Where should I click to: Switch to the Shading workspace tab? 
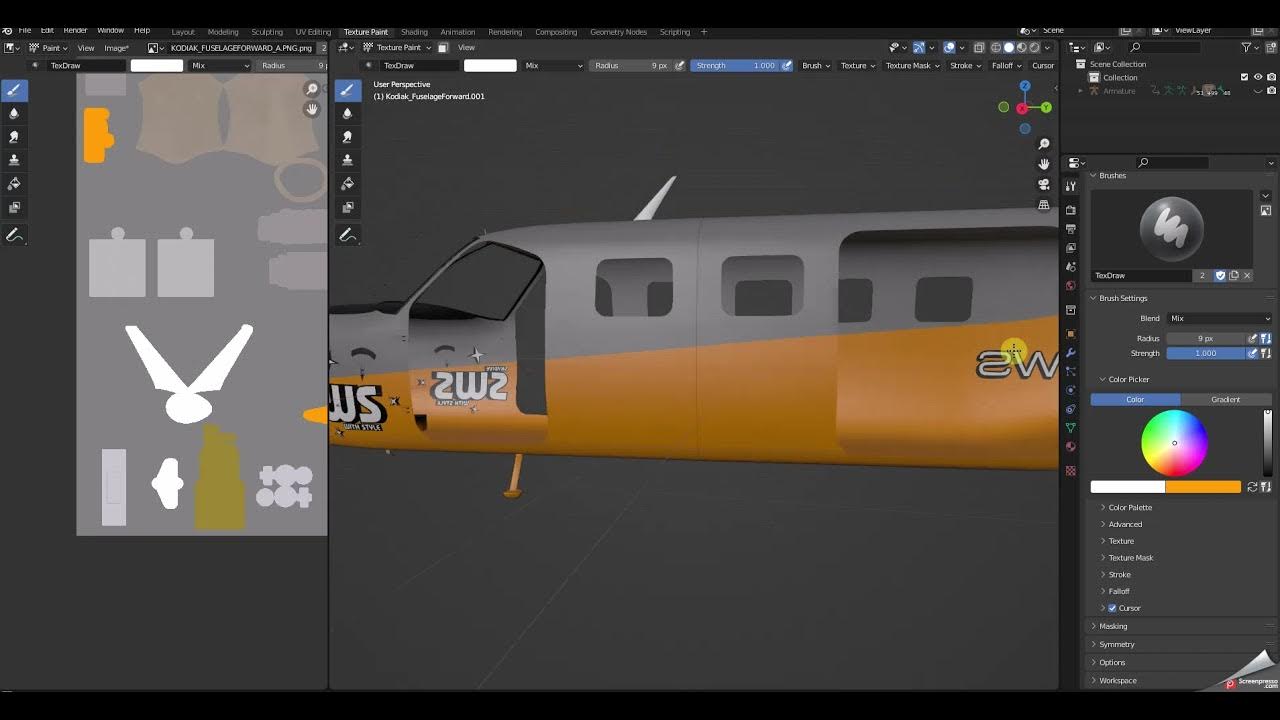(414, 32)
